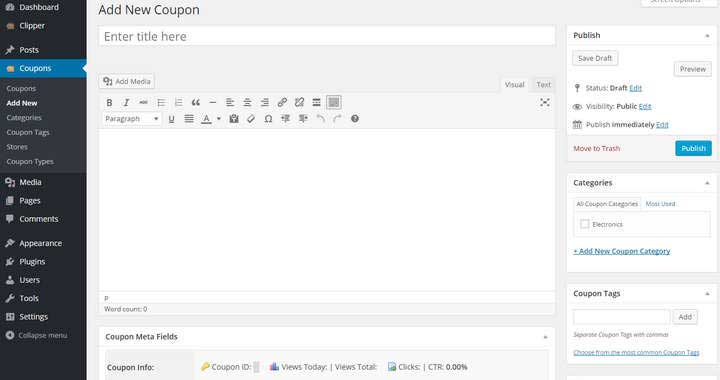Apply italic formatting
The height and width of the screenshot is (380, 720).
click(x=126, y=102)
